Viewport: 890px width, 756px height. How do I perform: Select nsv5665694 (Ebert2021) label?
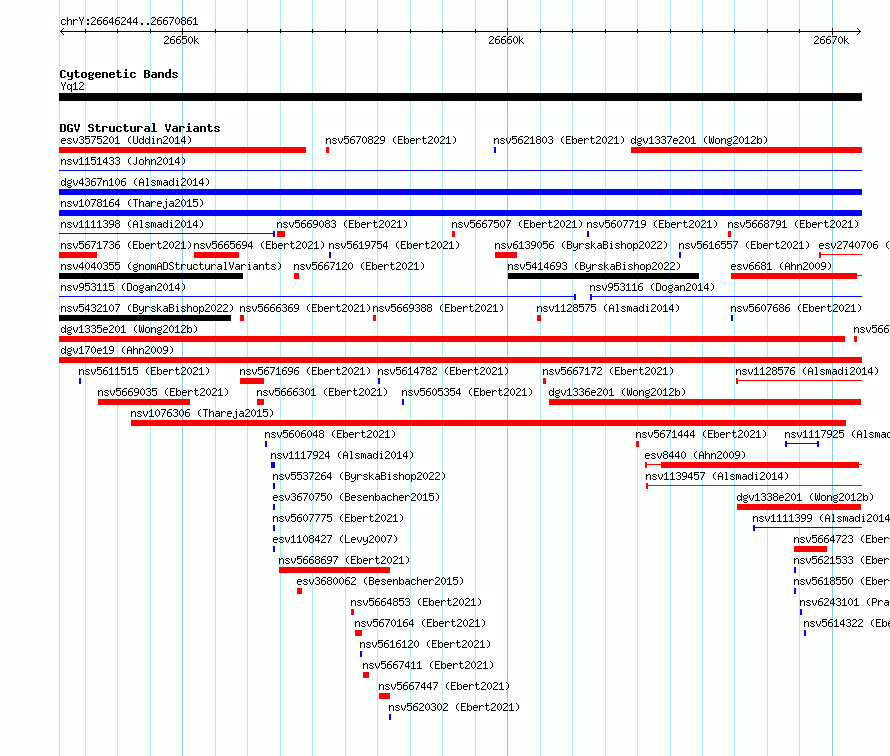(259, 245)
